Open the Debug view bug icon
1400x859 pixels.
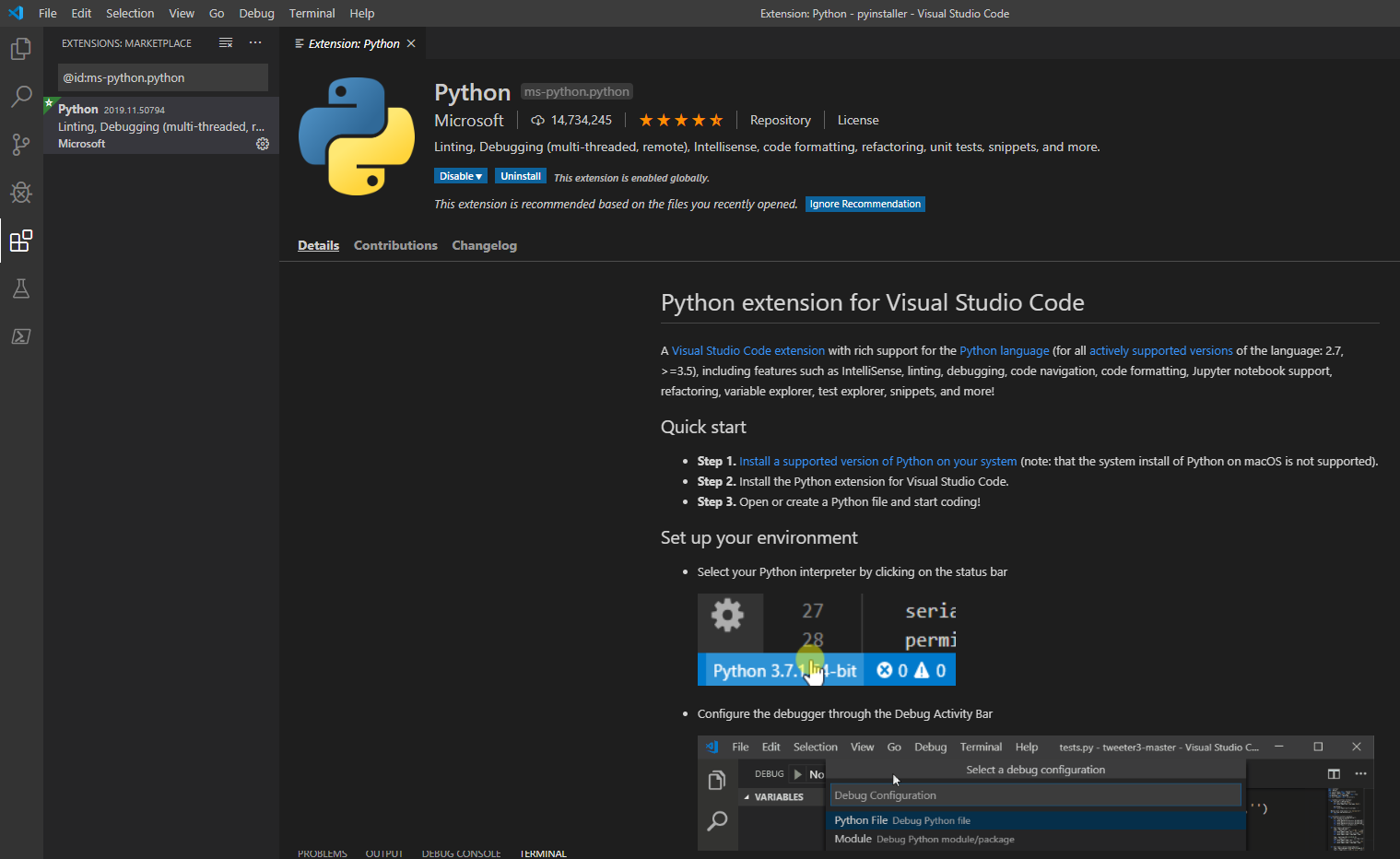[x=21, y=193]
